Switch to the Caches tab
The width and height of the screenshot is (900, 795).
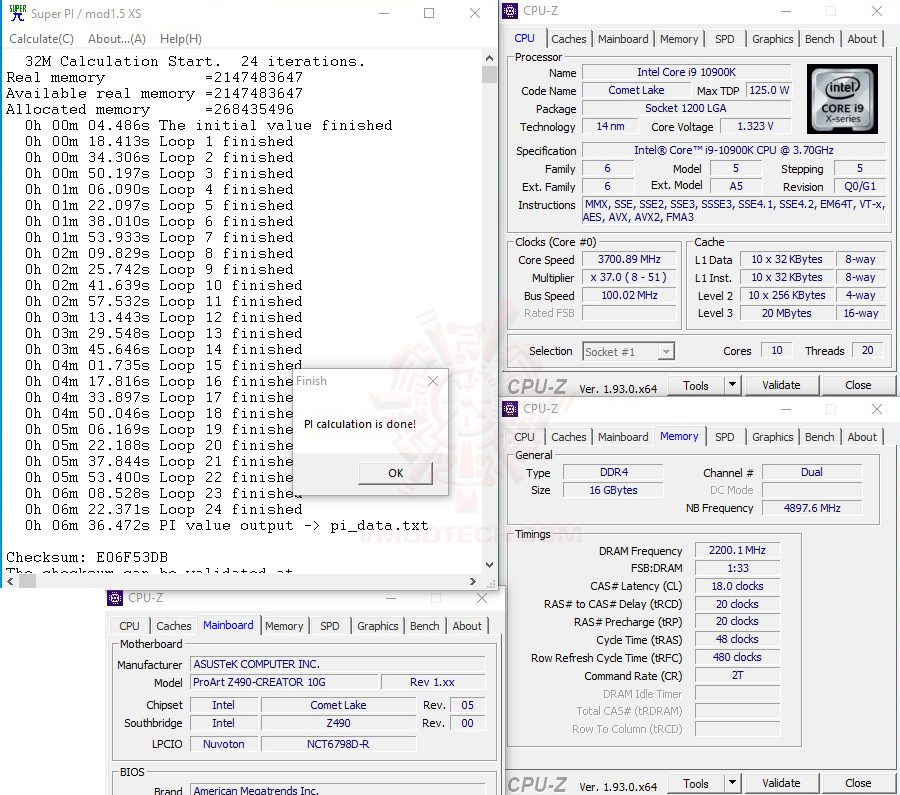569,38
